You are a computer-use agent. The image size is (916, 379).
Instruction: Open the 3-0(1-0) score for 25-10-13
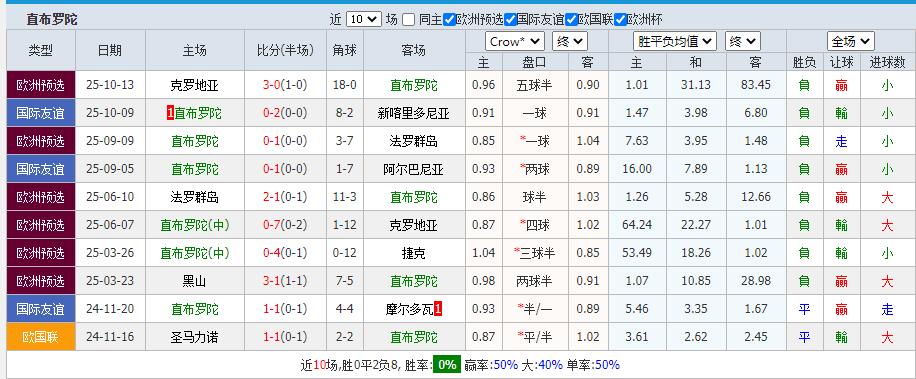285,85
